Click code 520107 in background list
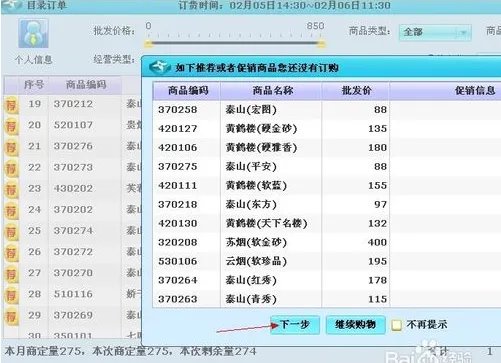This screenshot has height=363, width=501. click(73, 125)
